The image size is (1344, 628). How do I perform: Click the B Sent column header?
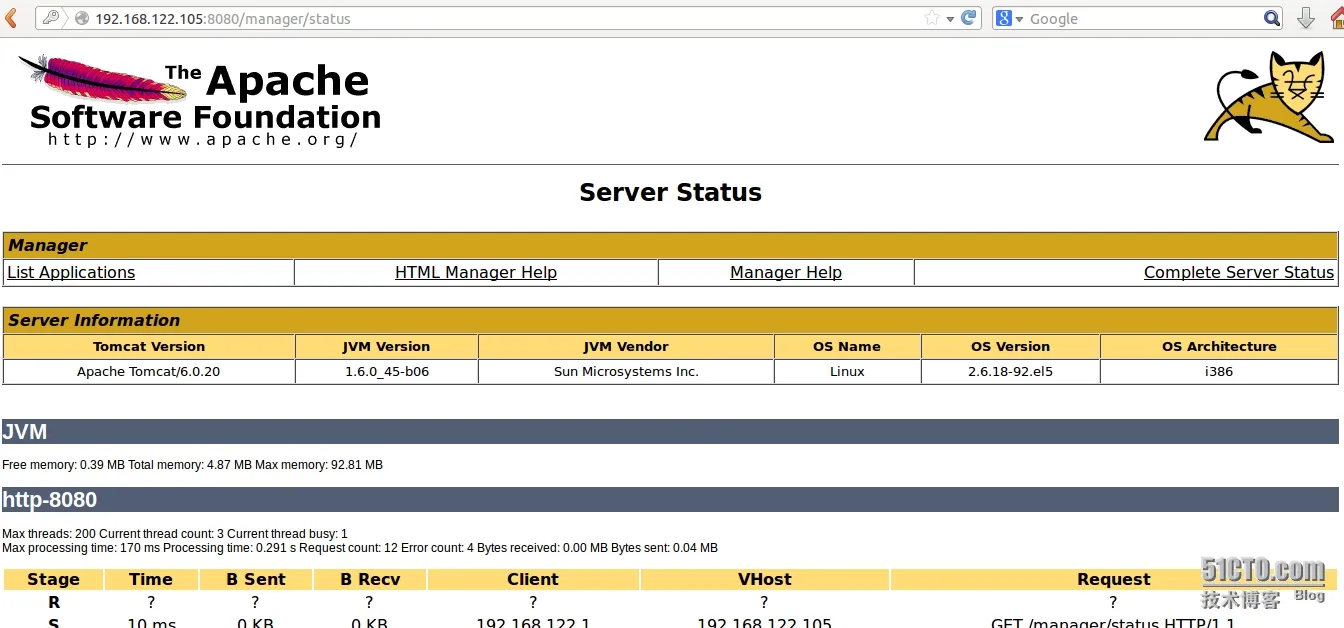(x=256, y=579)
